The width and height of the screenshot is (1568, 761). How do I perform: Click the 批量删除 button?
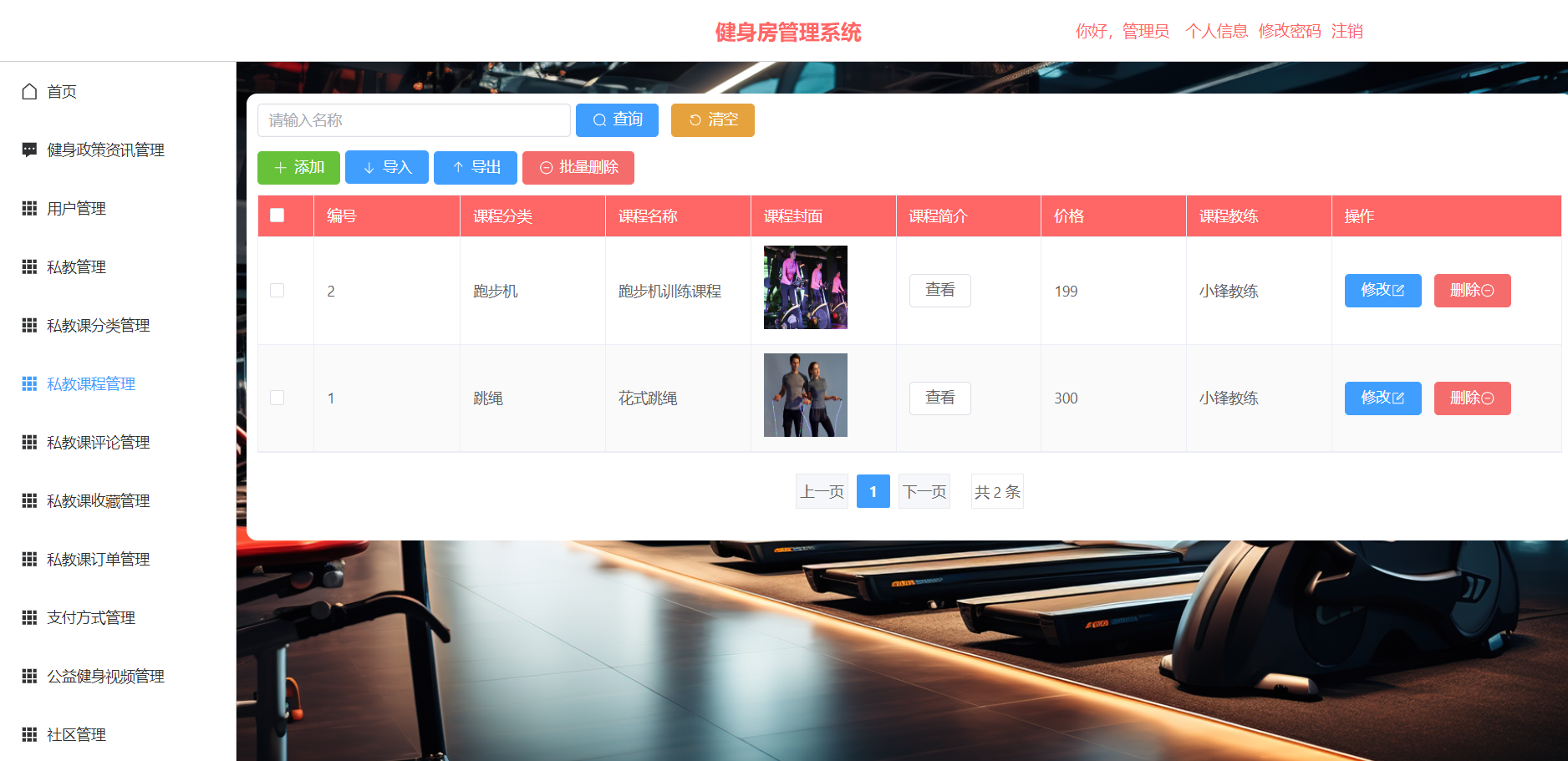tap(578, 168)
